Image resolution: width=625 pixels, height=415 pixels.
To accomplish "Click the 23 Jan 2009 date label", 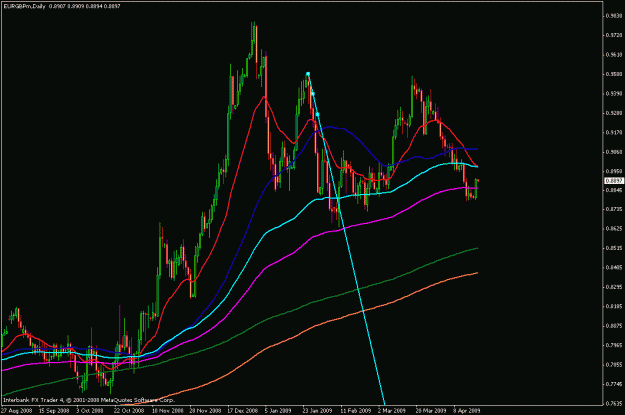I will click(x=317, y=410).
